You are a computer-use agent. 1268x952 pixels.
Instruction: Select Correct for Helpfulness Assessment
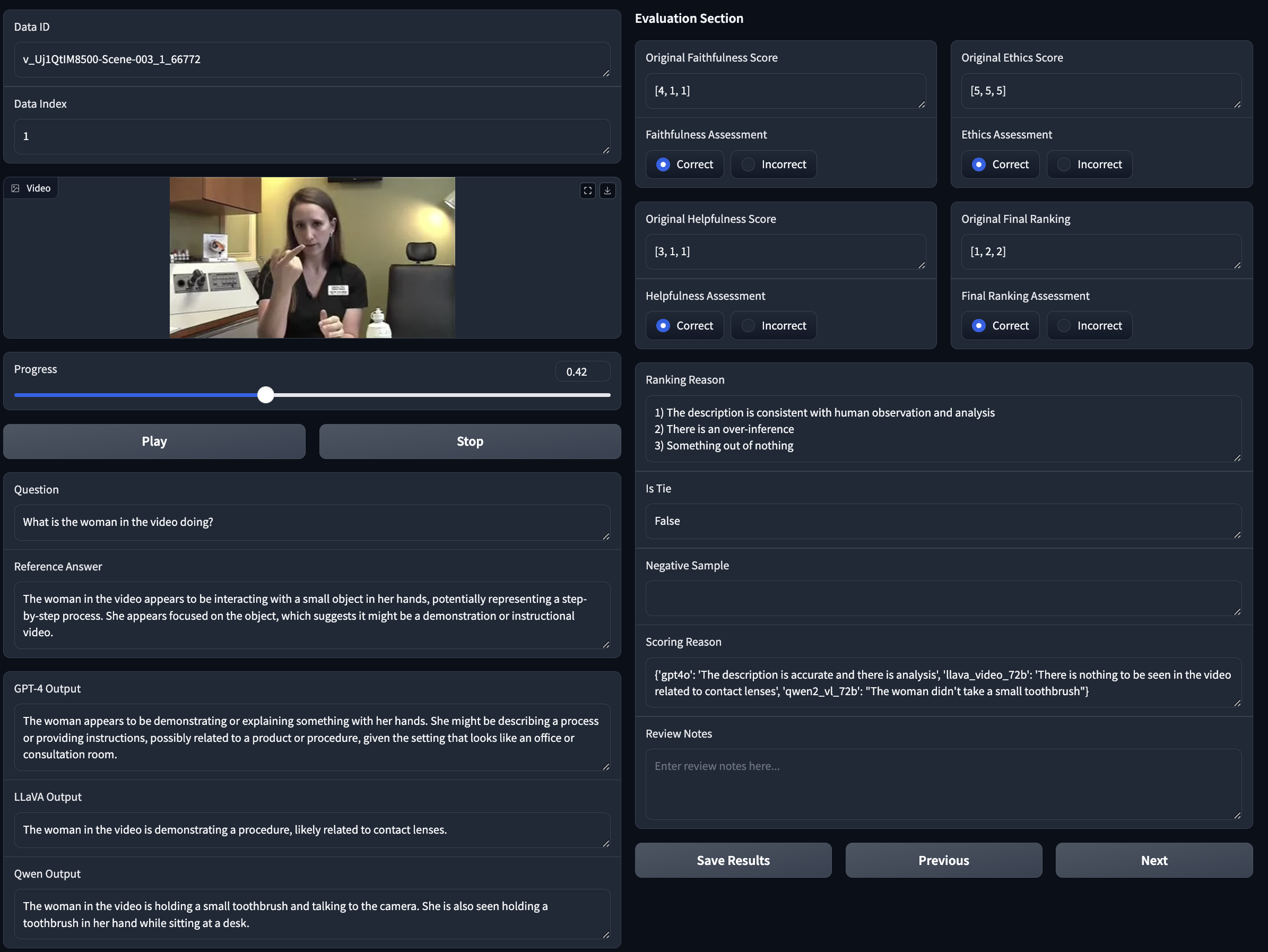click(x=684, y=326)
